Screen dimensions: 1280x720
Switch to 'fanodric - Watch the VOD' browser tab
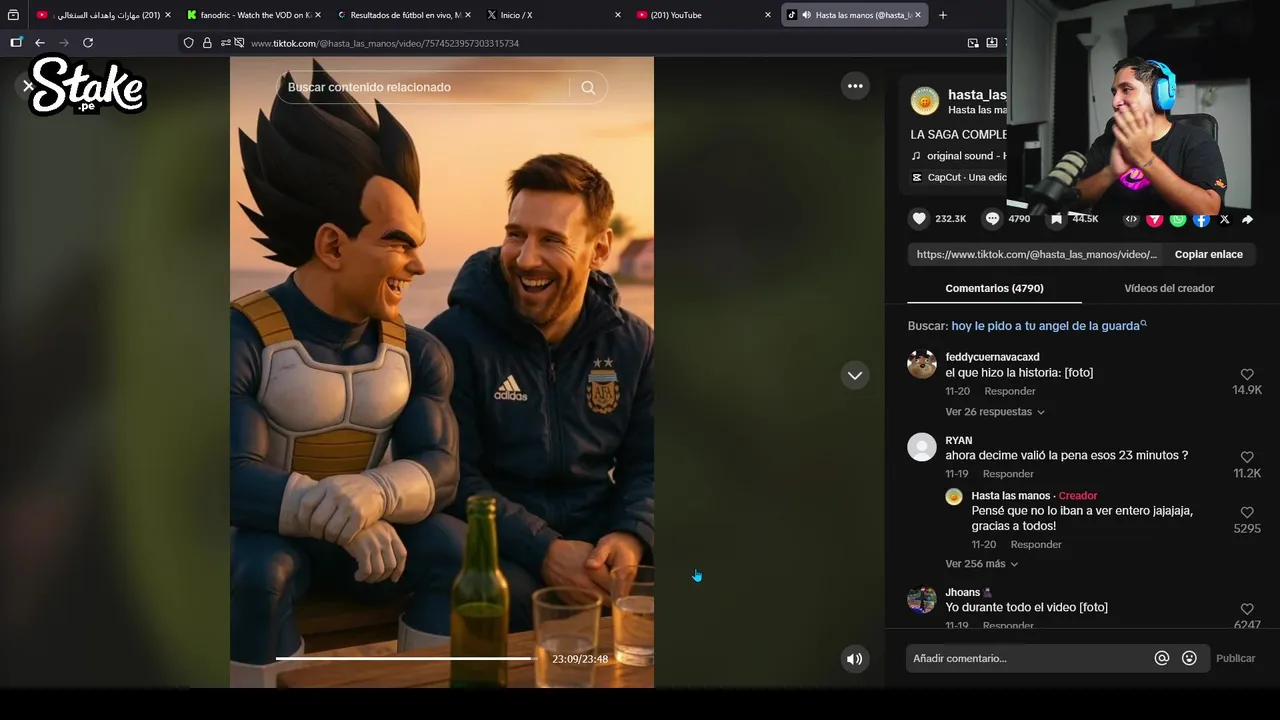coord(253,15)
